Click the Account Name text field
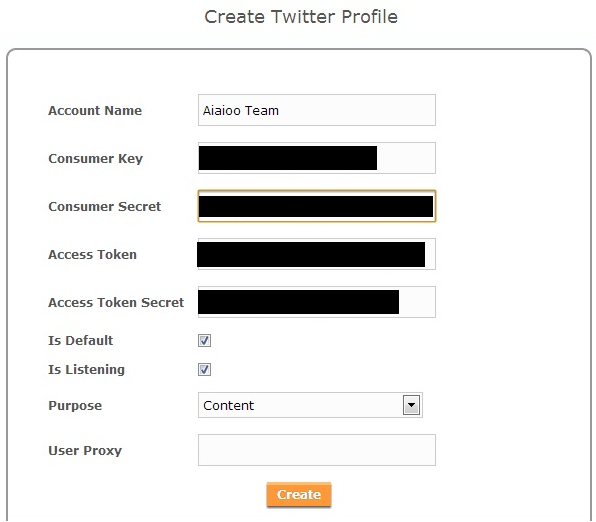The height and width of the screenshot is (522, 596). point(317,110)
